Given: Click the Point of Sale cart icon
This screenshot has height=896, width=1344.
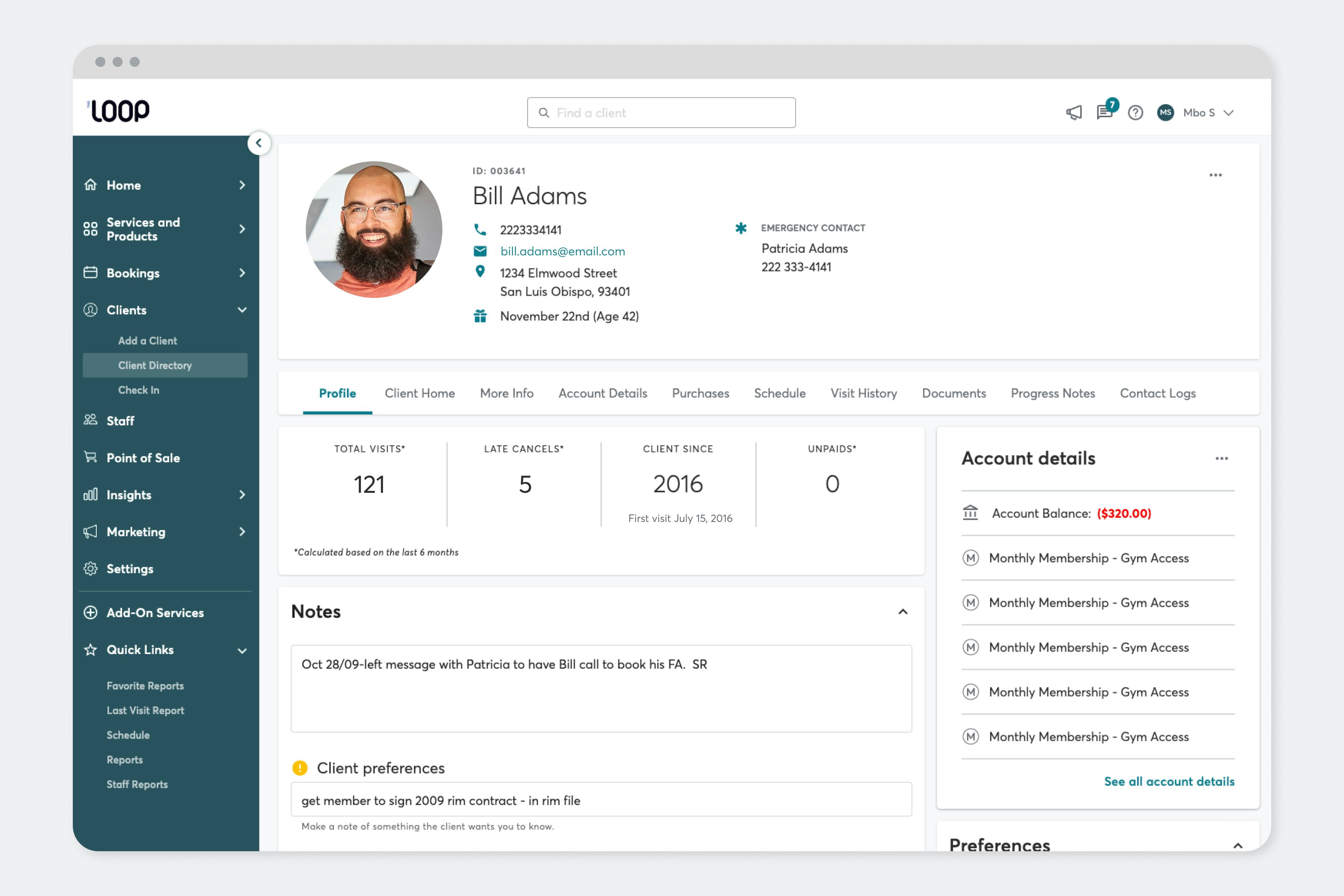Looking at the screenshot, I should (91, 457).
